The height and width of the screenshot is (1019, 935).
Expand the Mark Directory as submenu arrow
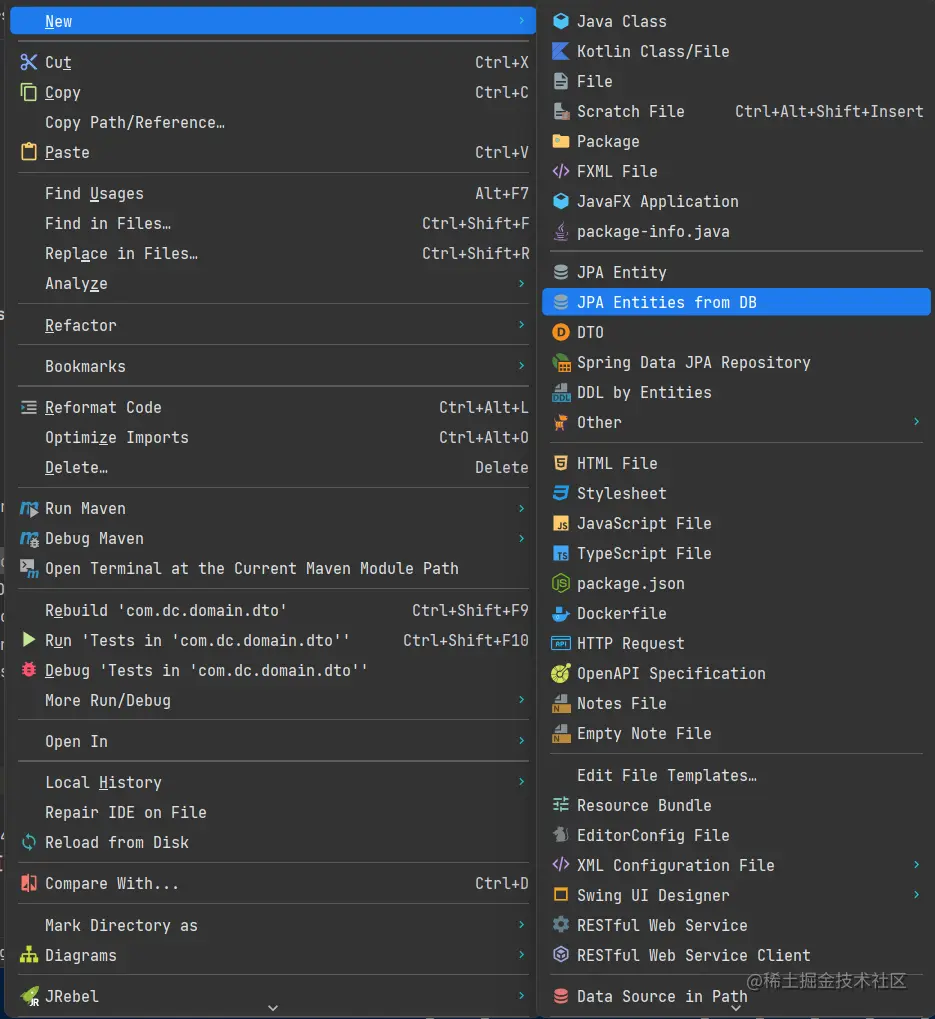coord(521,925)
